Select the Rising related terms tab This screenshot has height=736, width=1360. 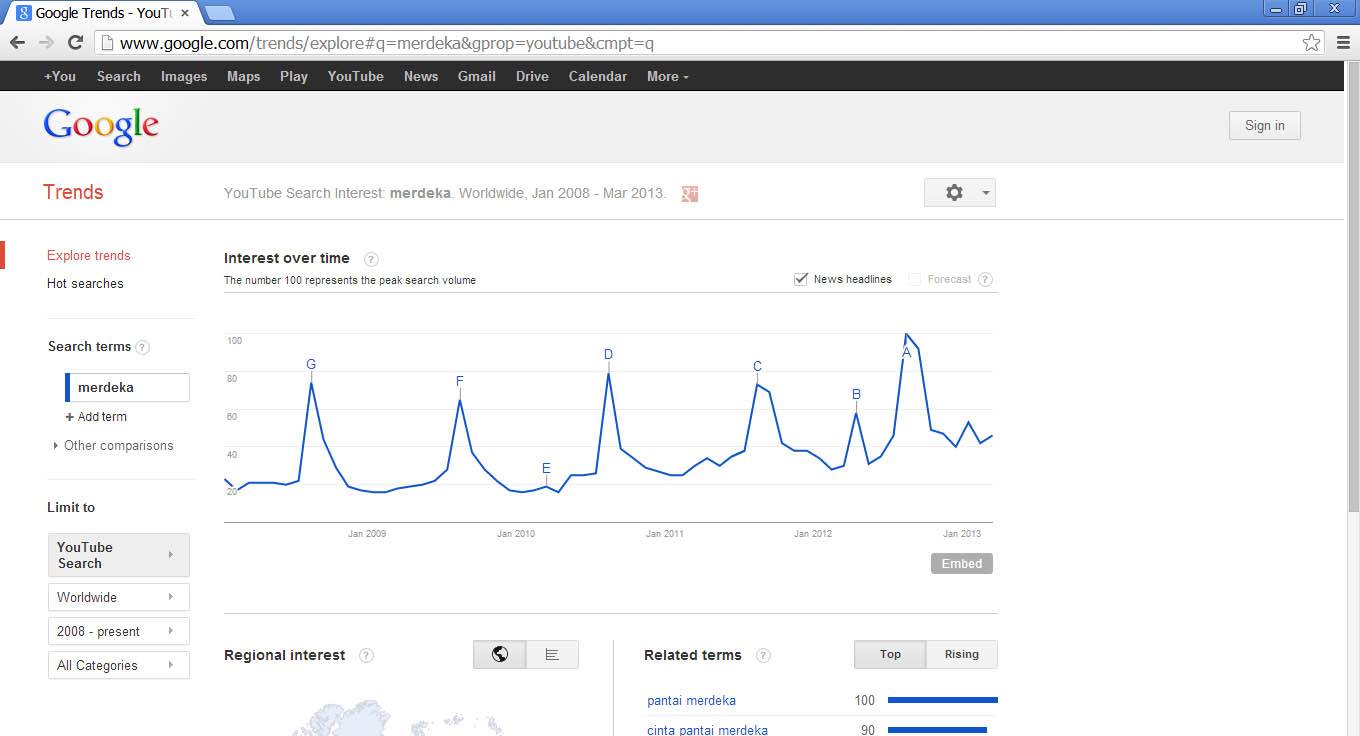click(x=962, y=654)
